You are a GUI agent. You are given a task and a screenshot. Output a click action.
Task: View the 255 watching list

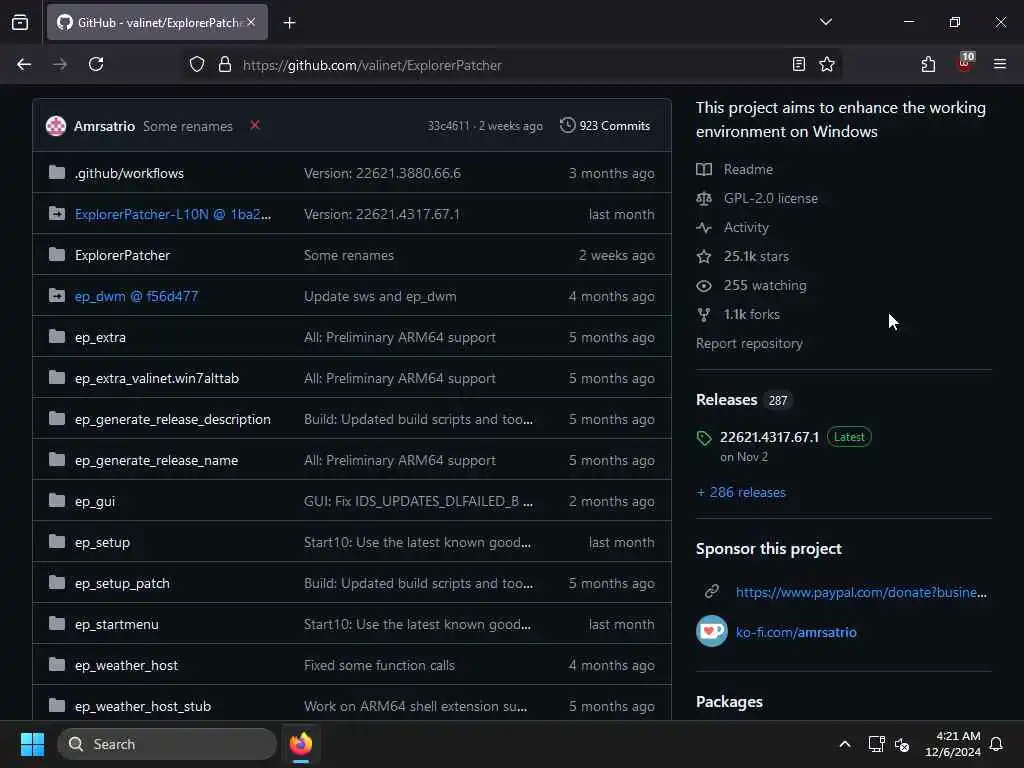(765, 285)
